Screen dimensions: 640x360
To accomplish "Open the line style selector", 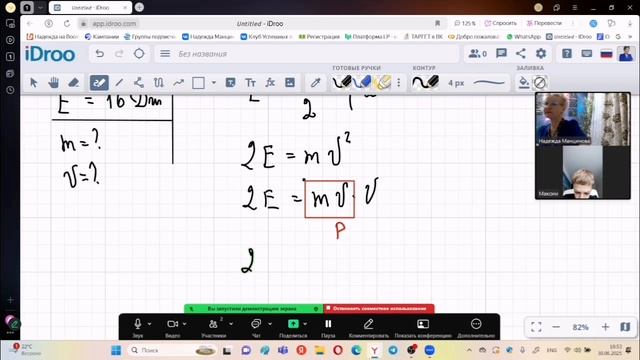I will click(489, 83).
